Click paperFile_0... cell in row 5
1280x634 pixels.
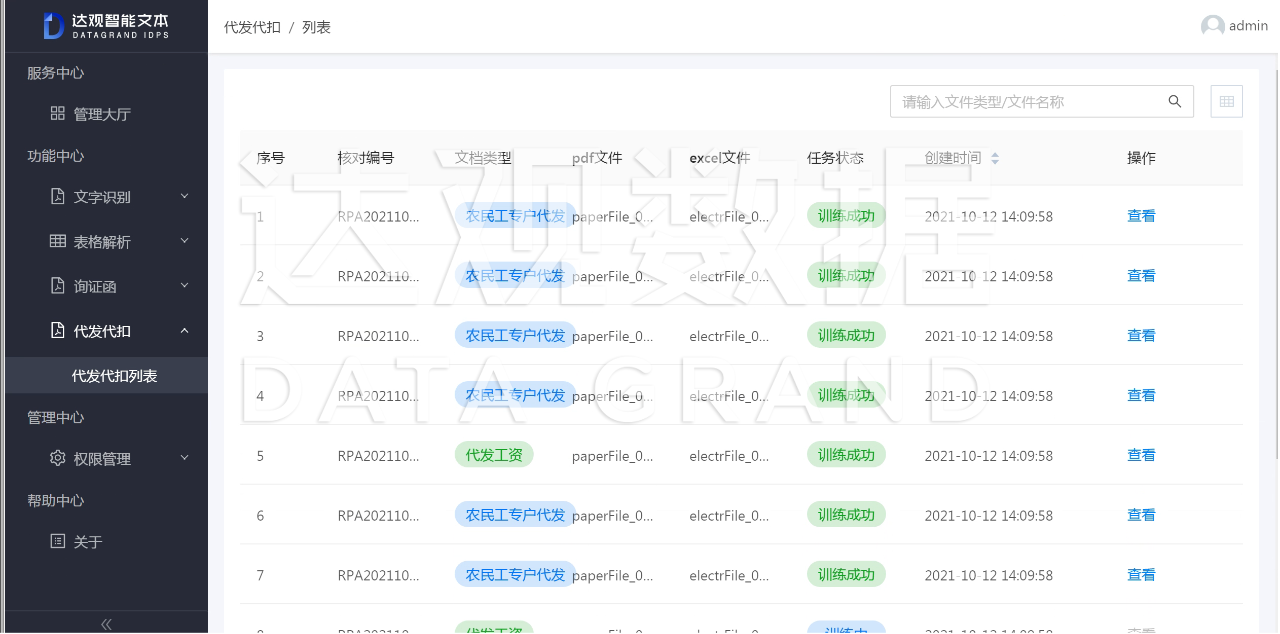(x=612, y=455)
